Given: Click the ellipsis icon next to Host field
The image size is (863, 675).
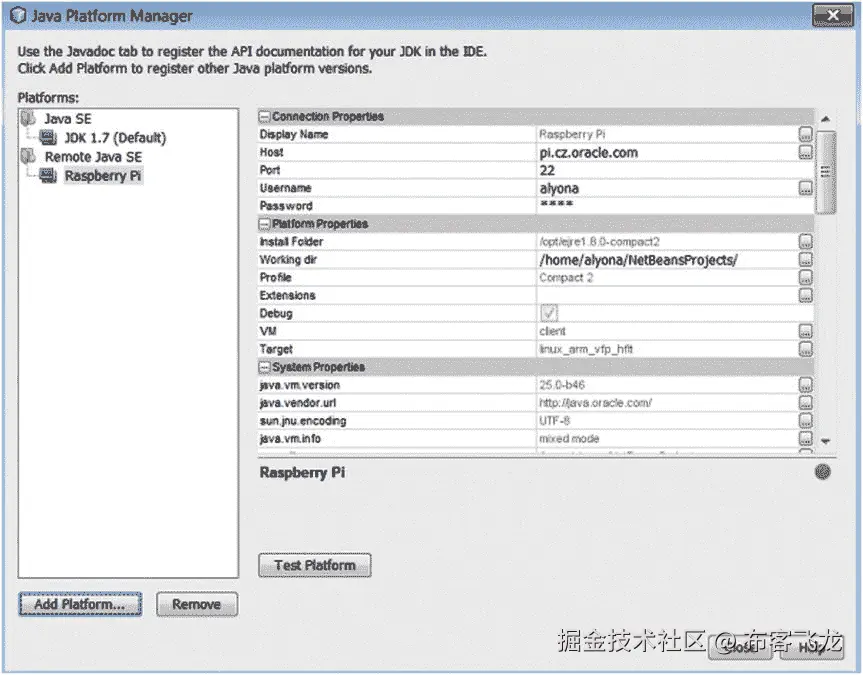Looking at the screenshot, I should [x=808, y=152].
